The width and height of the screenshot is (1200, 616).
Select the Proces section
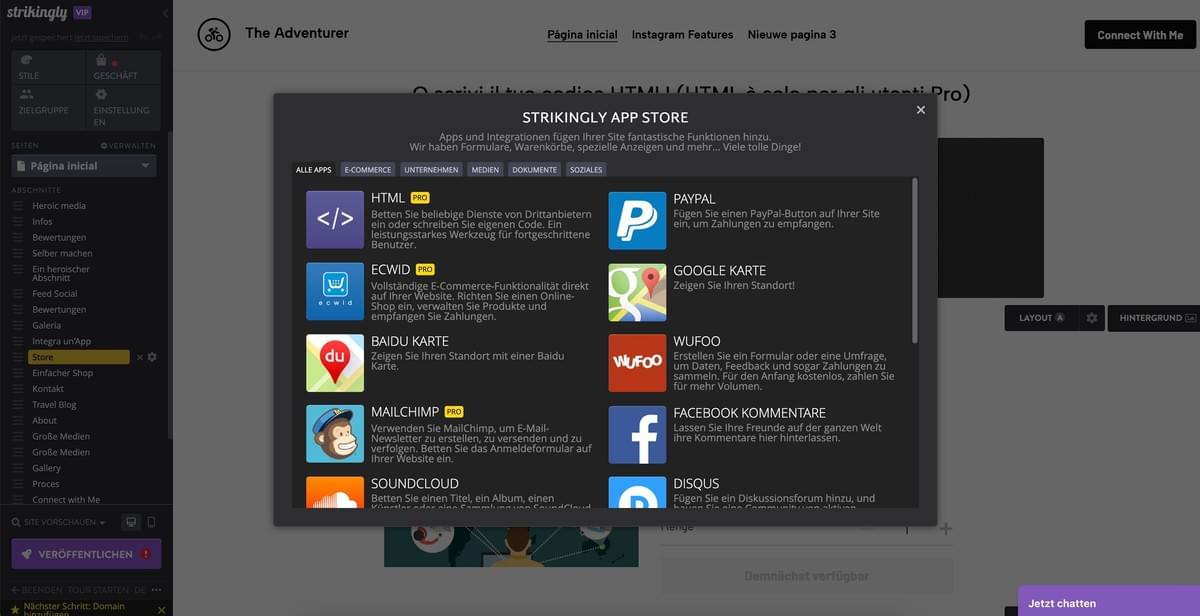pos(46,484)
